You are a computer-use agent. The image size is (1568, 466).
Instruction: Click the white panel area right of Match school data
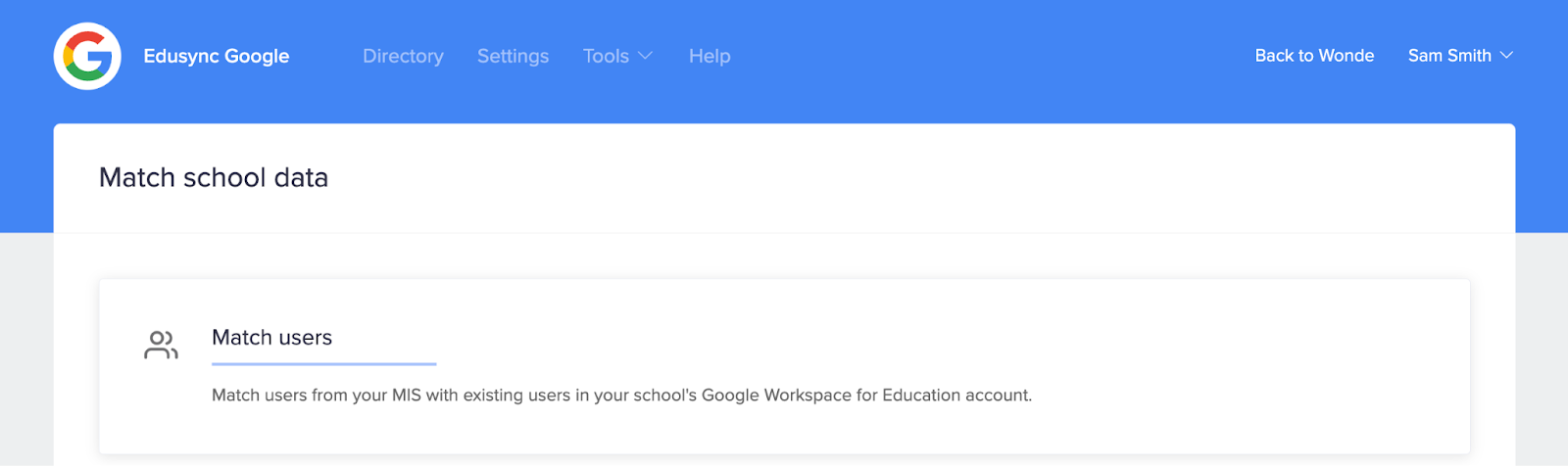click(921, 177)
